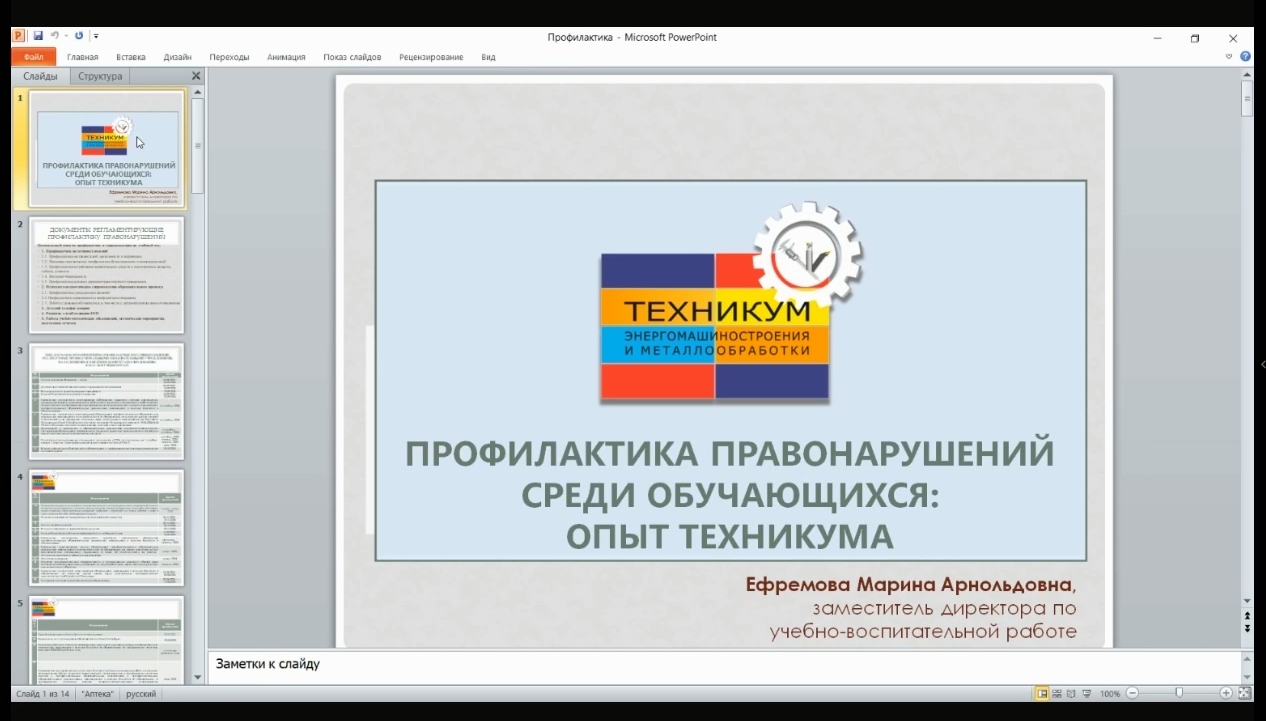Open the Анимация ribbon tab
1266x721 pixels.
286,57
